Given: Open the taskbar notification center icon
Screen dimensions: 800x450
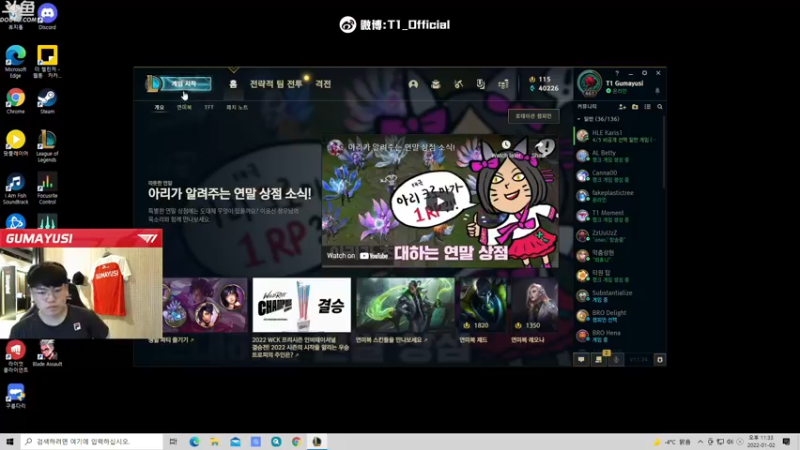Looking at the screenshot, I should coord(786,442).
